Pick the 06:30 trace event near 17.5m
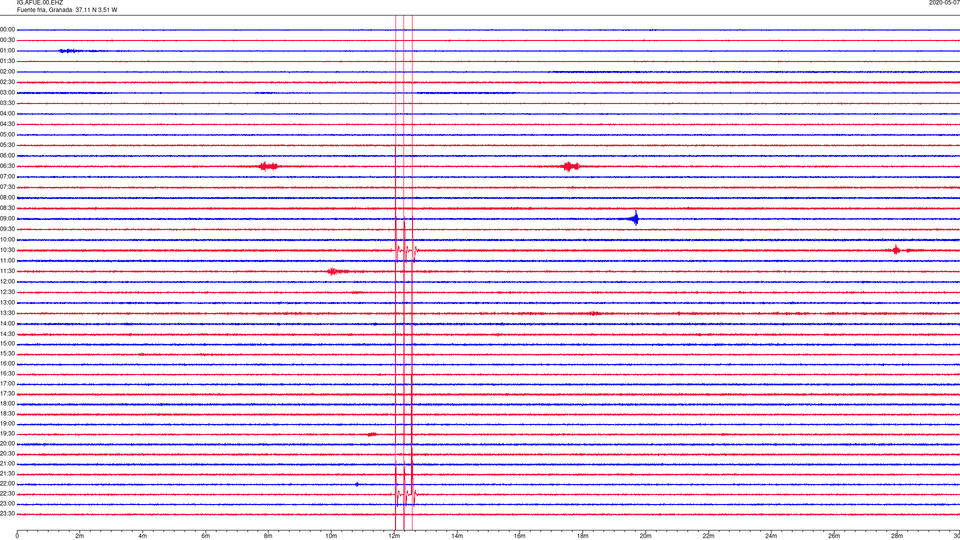 pos(570,167)
